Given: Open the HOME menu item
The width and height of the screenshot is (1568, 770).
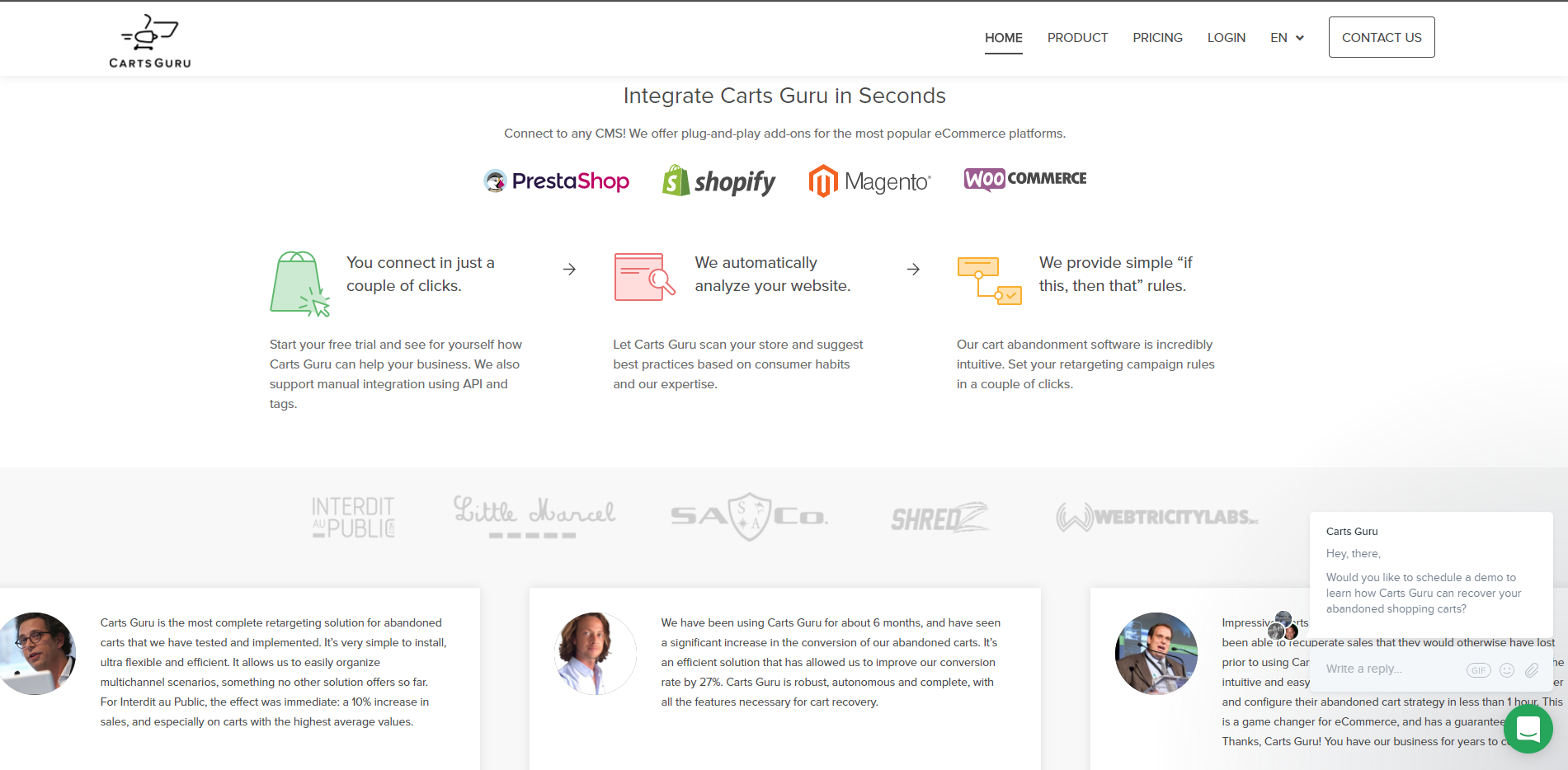Looking at the screenshot, I should 1003,38.
